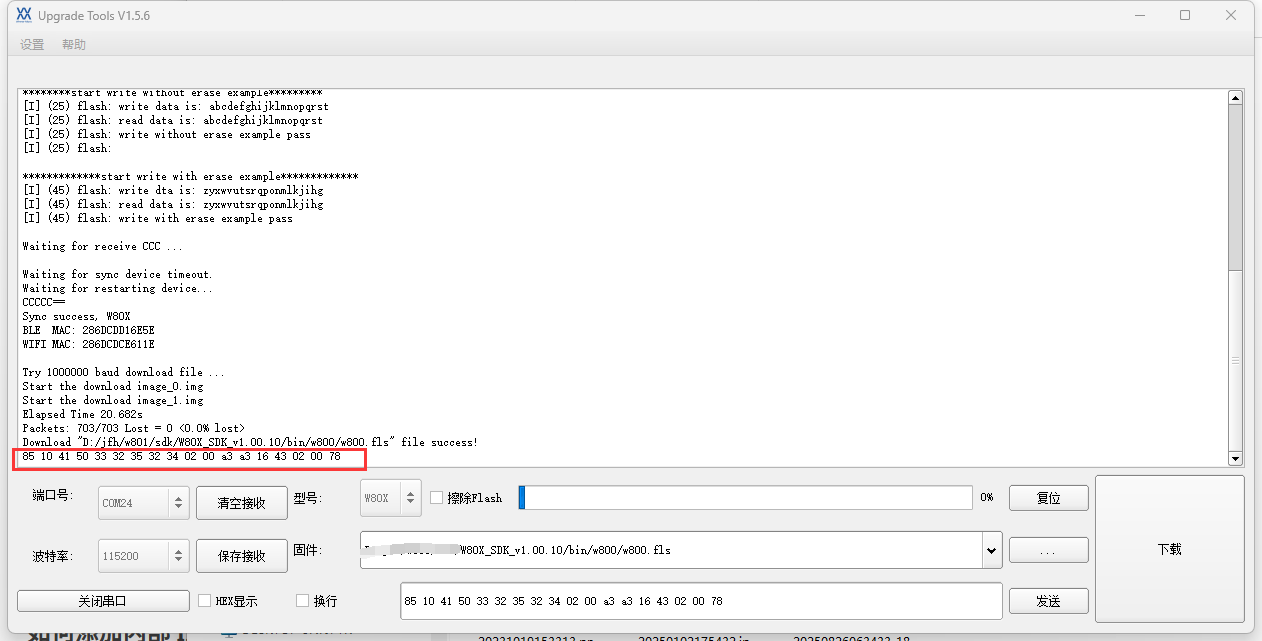This screenshot has width=1262, height=641.
Task: Start flashing with the 下载 button
Action: click(1169, 549)
